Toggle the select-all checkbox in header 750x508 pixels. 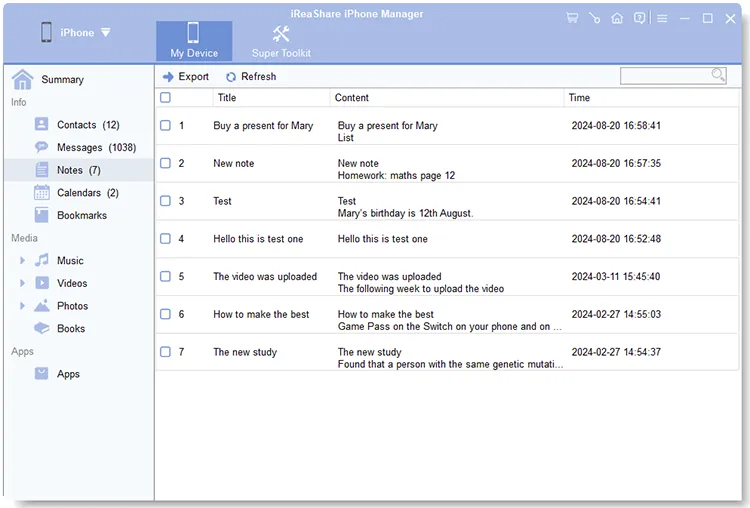tap(166, 98)
